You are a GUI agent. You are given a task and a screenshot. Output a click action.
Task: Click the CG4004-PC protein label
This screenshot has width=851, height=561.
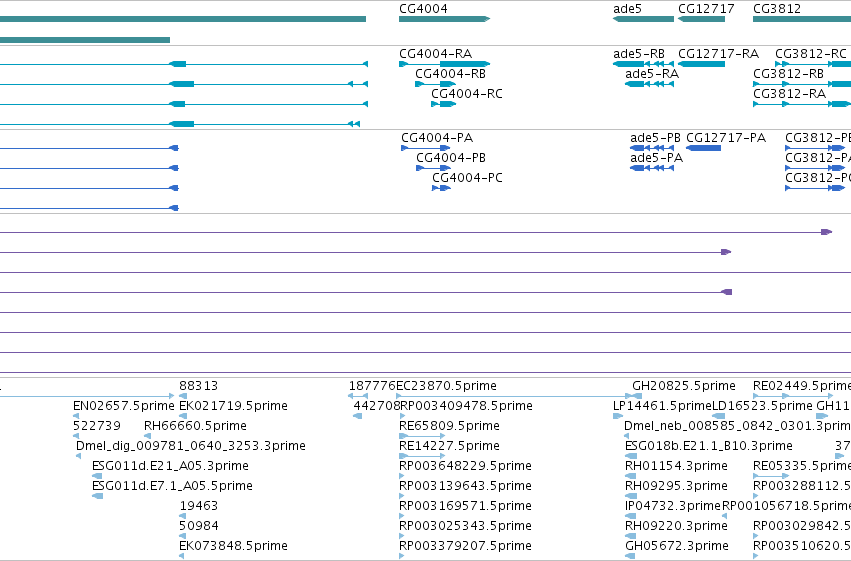467,178
